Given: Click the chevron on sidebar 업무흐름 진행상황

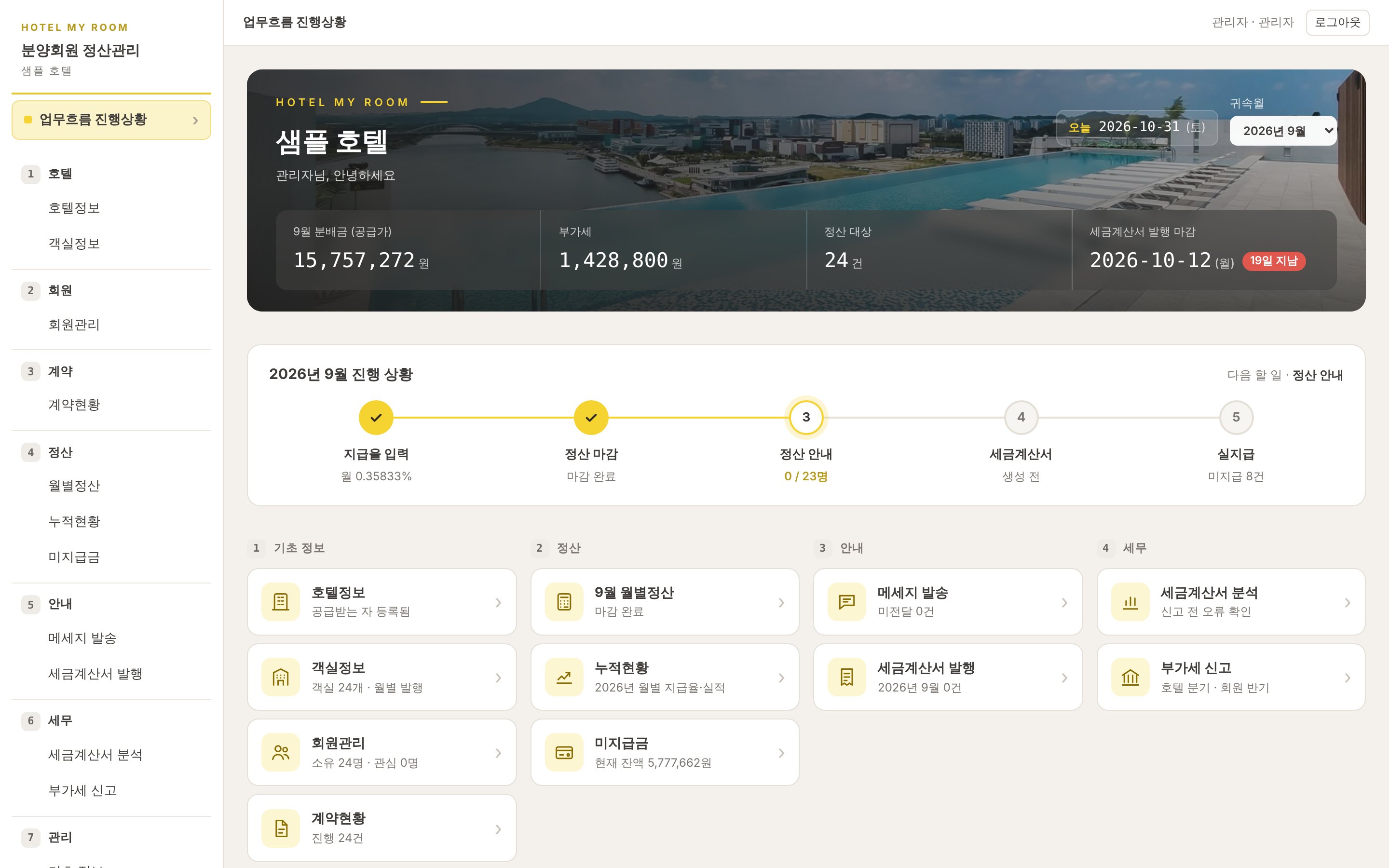Looking at the screenshot, I should click(x=196, y=121).
